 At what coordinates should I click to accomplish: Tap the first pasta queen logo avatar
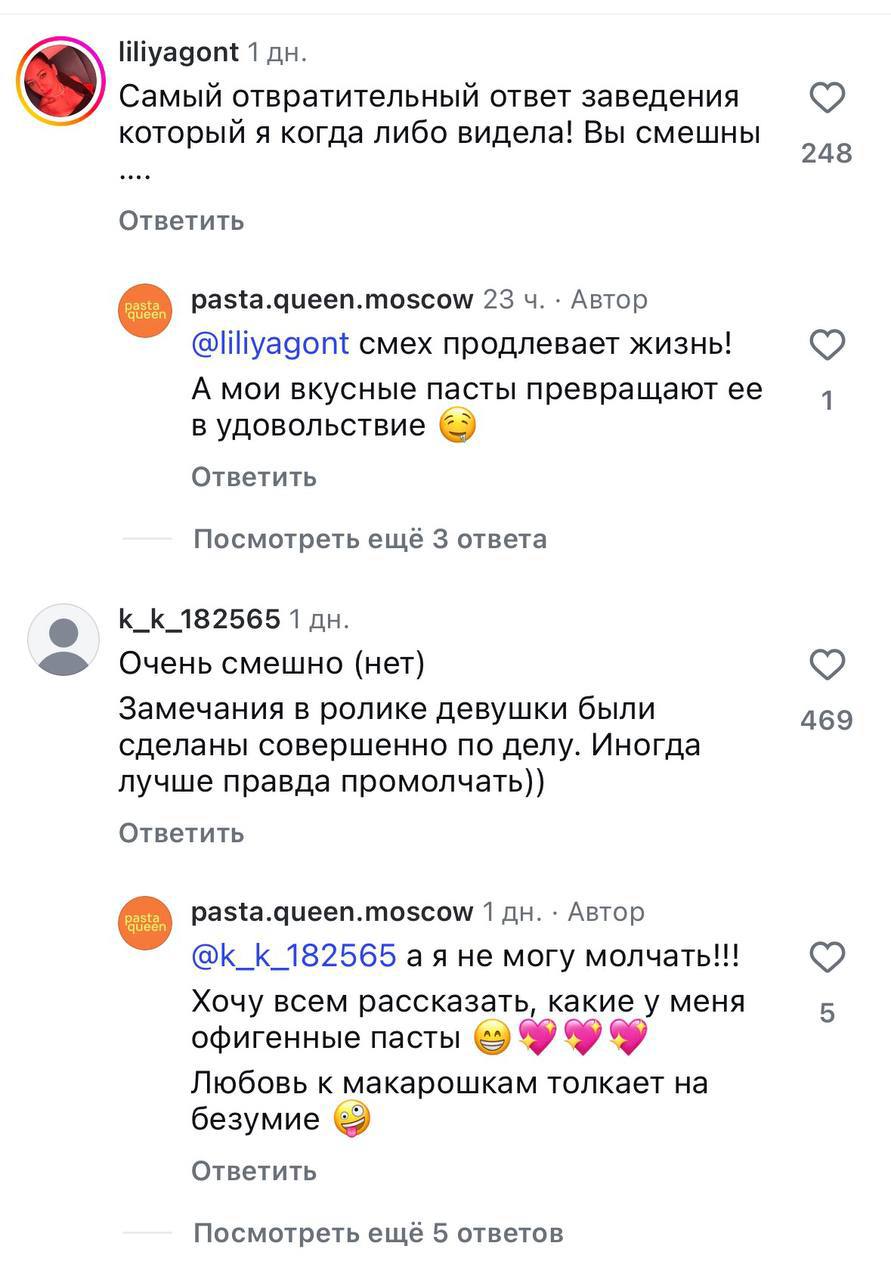[146, 312]
